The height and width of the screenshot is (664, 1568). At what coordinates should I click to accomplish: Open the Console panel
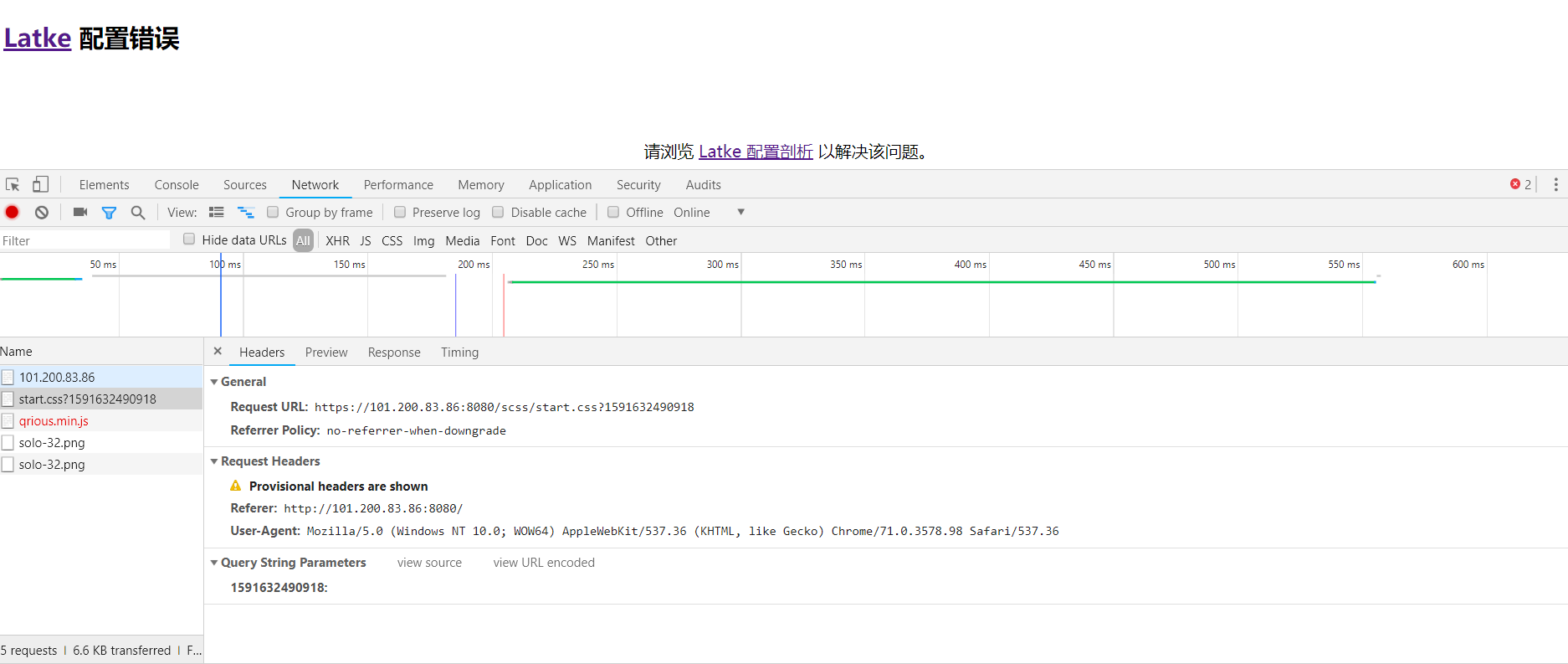click(177, 184)
